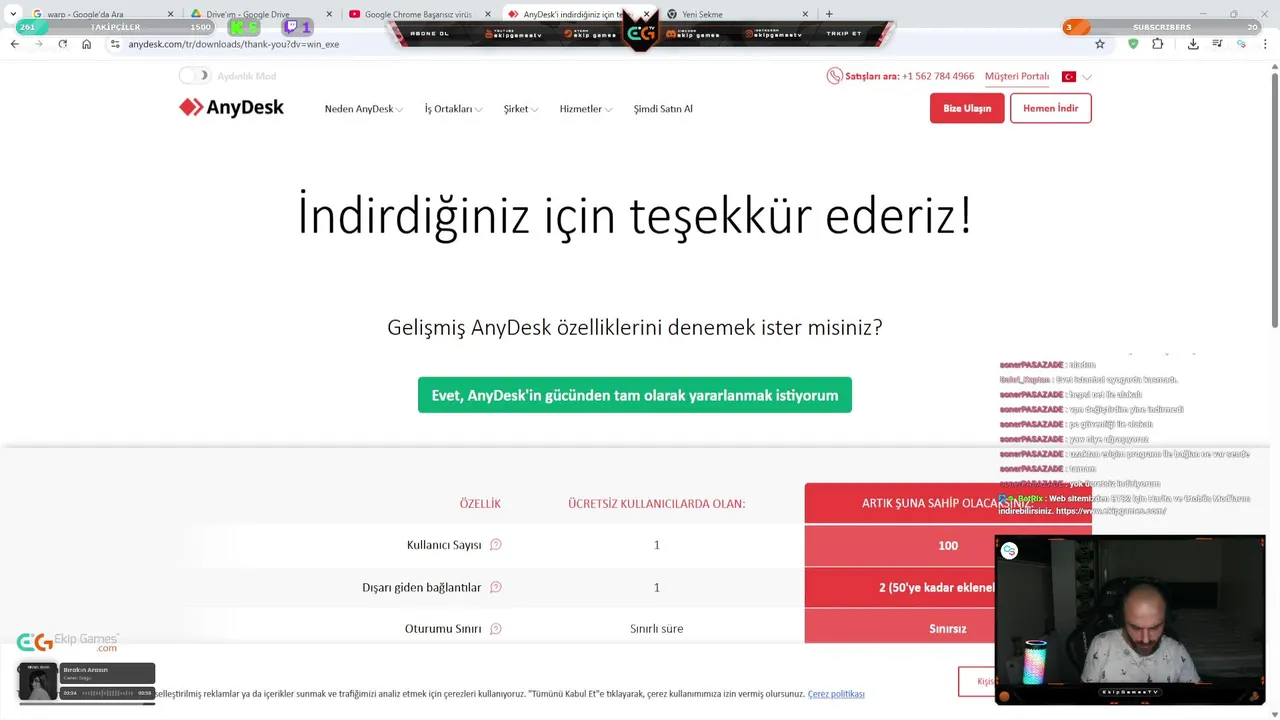Click the AnyDesk logo
This screenshot has width=1280, height=720.
(x=231, y=108)
